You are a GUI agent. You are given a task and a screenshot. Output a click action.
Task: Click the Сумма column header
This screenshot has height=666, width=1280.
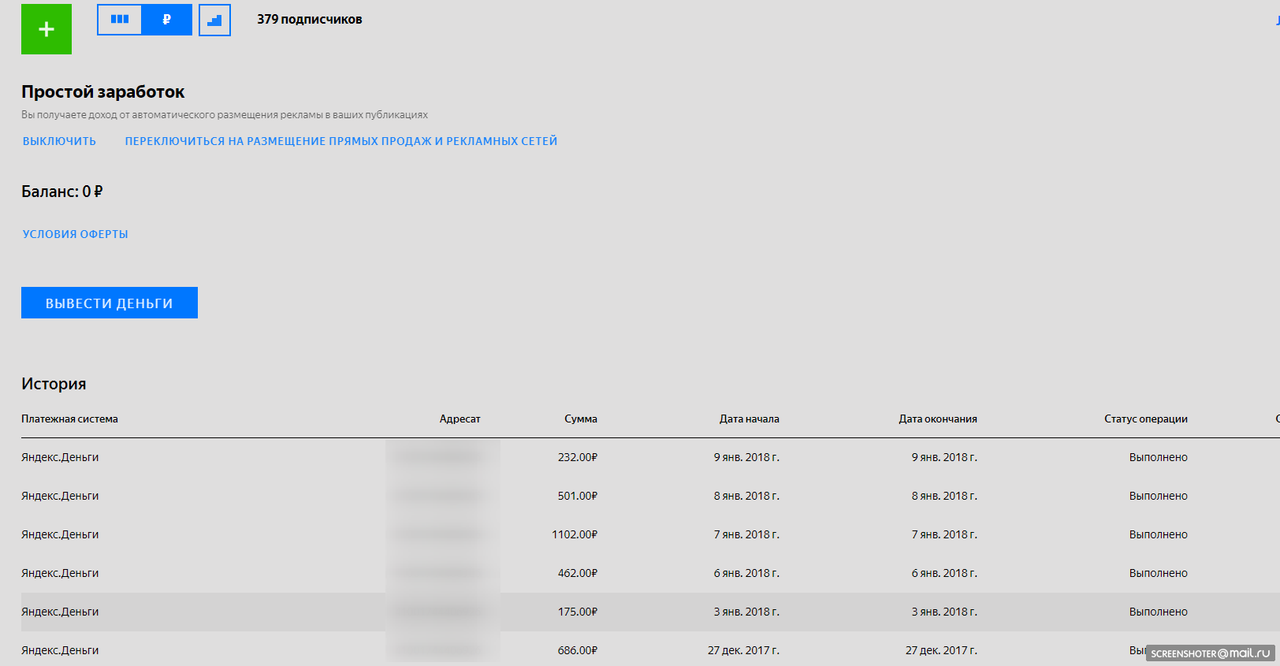[580, 419]
